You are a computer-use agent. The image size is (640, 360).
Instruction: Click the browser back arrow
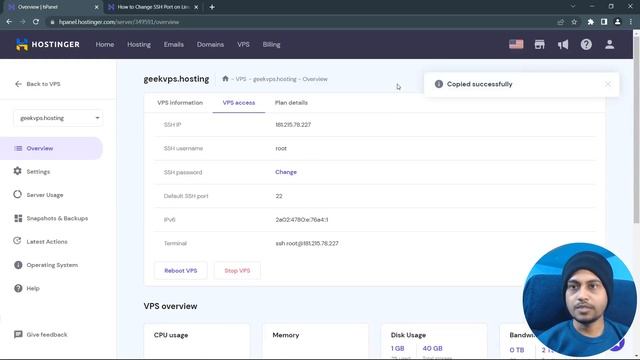(x=9, y=22)
